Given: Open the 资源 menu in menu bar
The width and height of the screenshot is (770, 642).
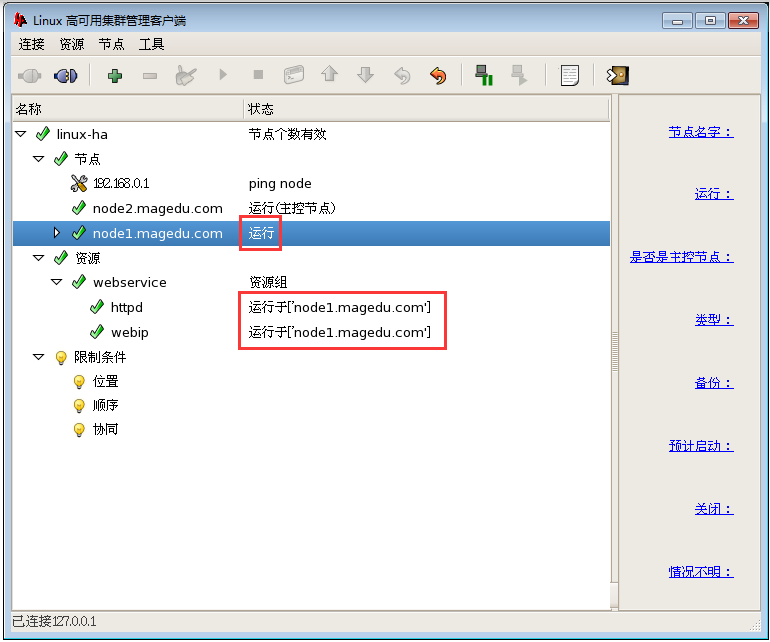Looking at the screenshot, I should (72, 44).
